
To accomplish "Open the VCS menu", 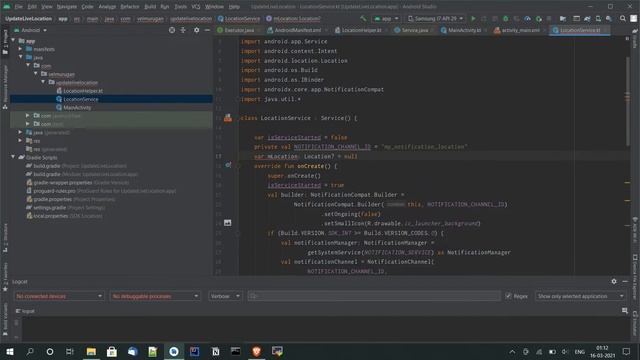I will pyautogui.click(x=196, y=7).
